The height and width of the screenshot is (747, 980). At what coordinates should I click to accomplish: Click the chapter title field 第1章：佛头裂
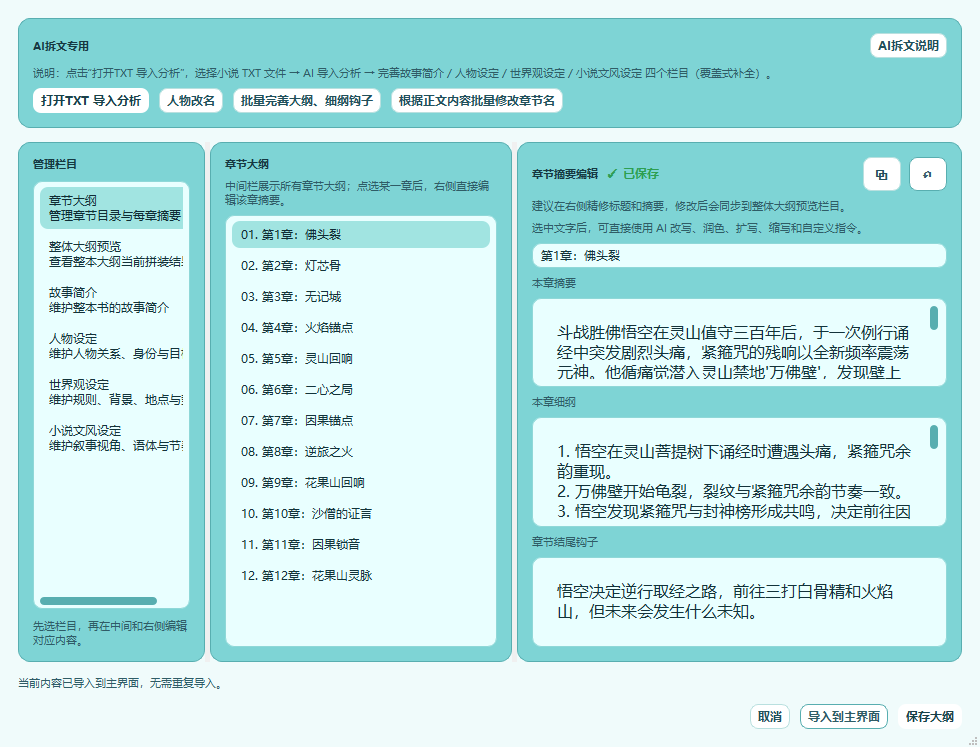739,256
